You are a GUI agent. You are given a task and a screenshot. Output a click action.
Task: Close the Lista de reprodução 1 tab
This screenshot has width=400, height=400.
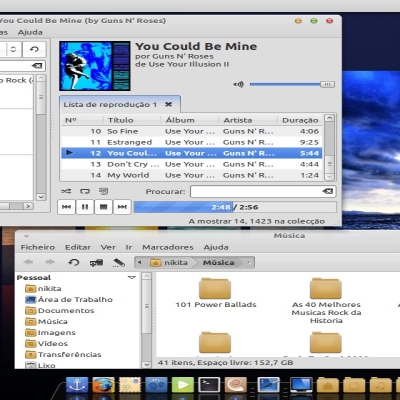pos(169,104)
